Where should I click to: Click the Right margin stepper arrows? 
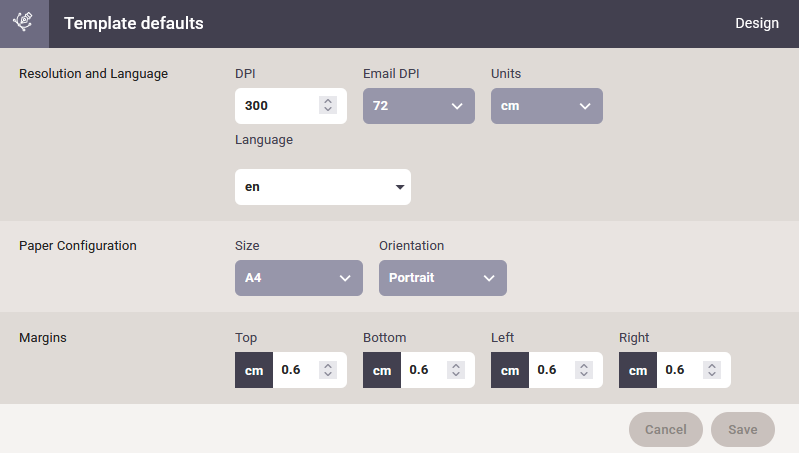pos(711,370)
